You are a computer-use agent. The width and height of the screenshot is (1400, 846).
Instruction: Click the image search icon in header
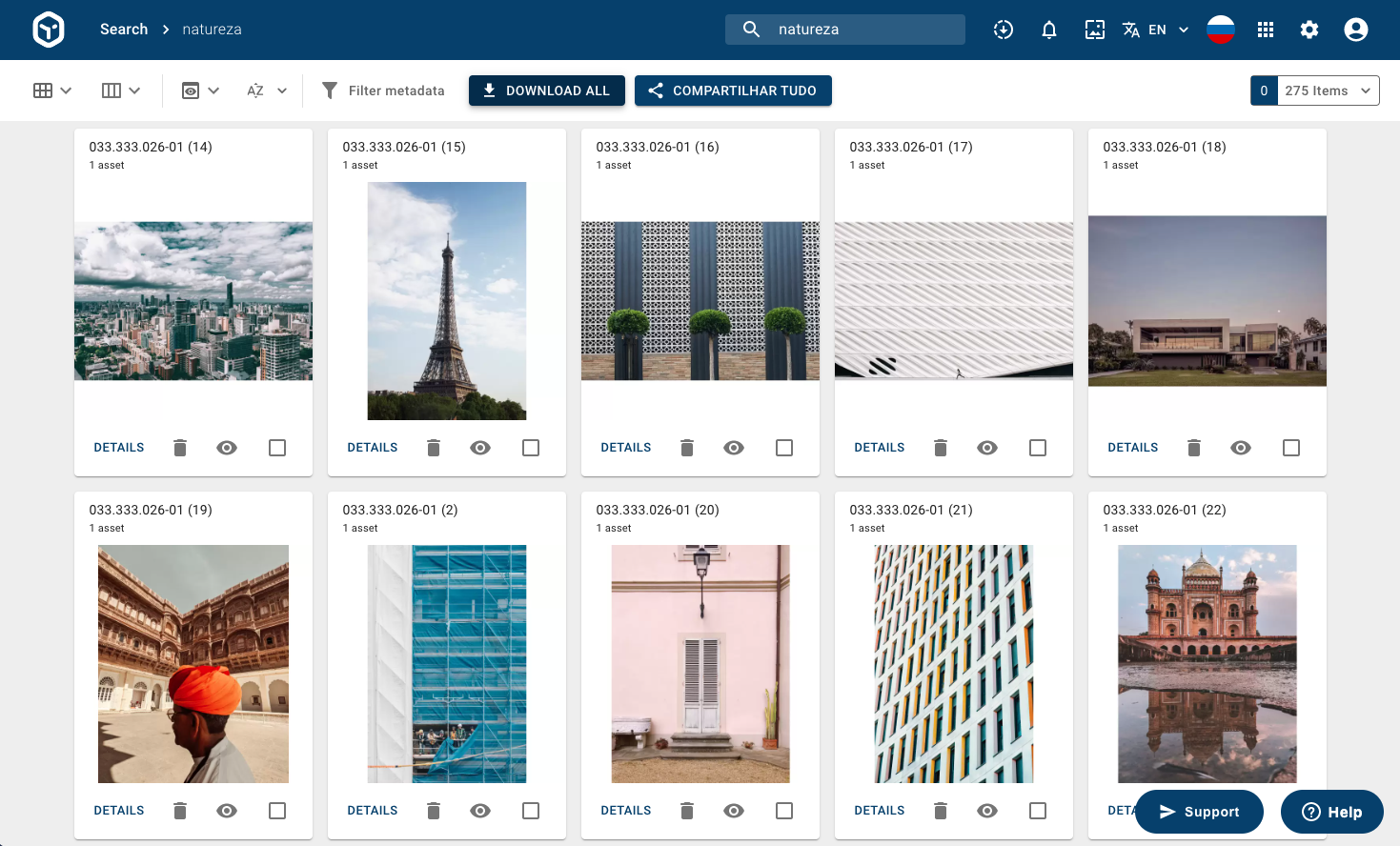(1095, 30)
